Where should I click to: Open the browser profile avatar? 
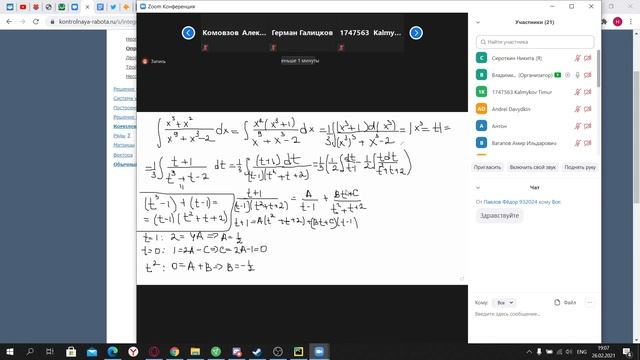(618, 22)
